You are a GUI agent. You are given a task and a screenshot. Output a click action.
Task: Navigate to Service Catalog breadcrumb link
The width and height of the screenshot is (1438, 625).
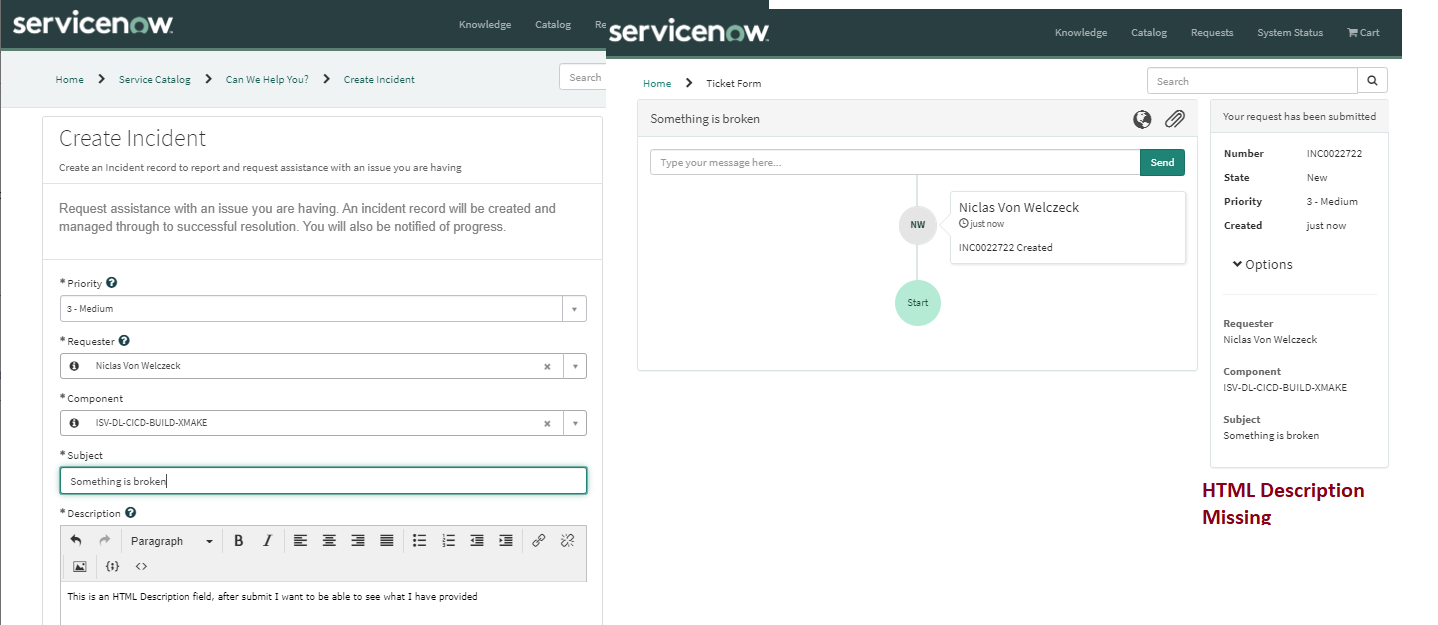(154, 79)
